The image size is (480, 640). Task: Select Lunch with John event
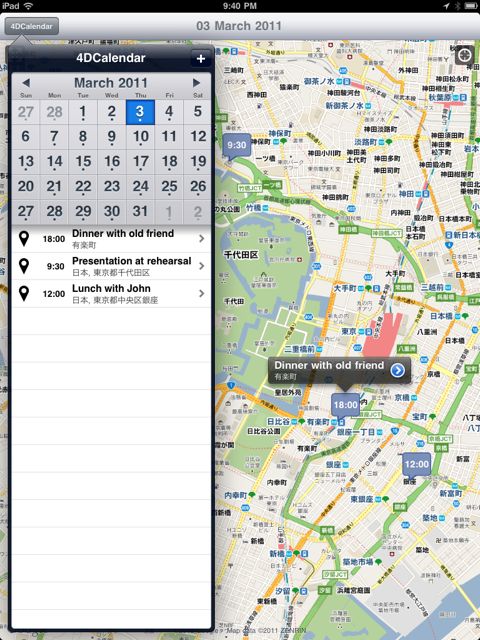pyautogui.click(x=111, y=293)
